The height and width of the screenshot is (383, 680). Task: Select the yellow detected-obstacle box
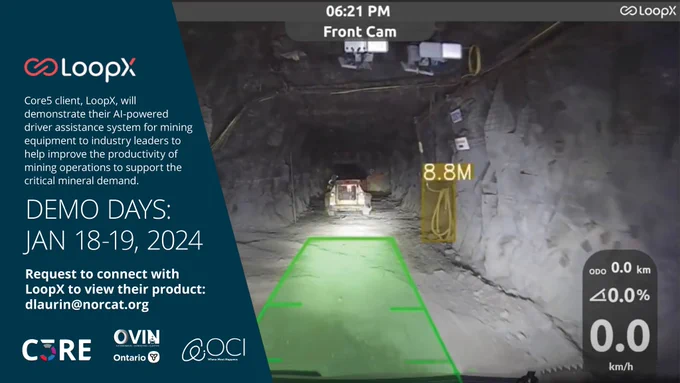click(438, 211)
